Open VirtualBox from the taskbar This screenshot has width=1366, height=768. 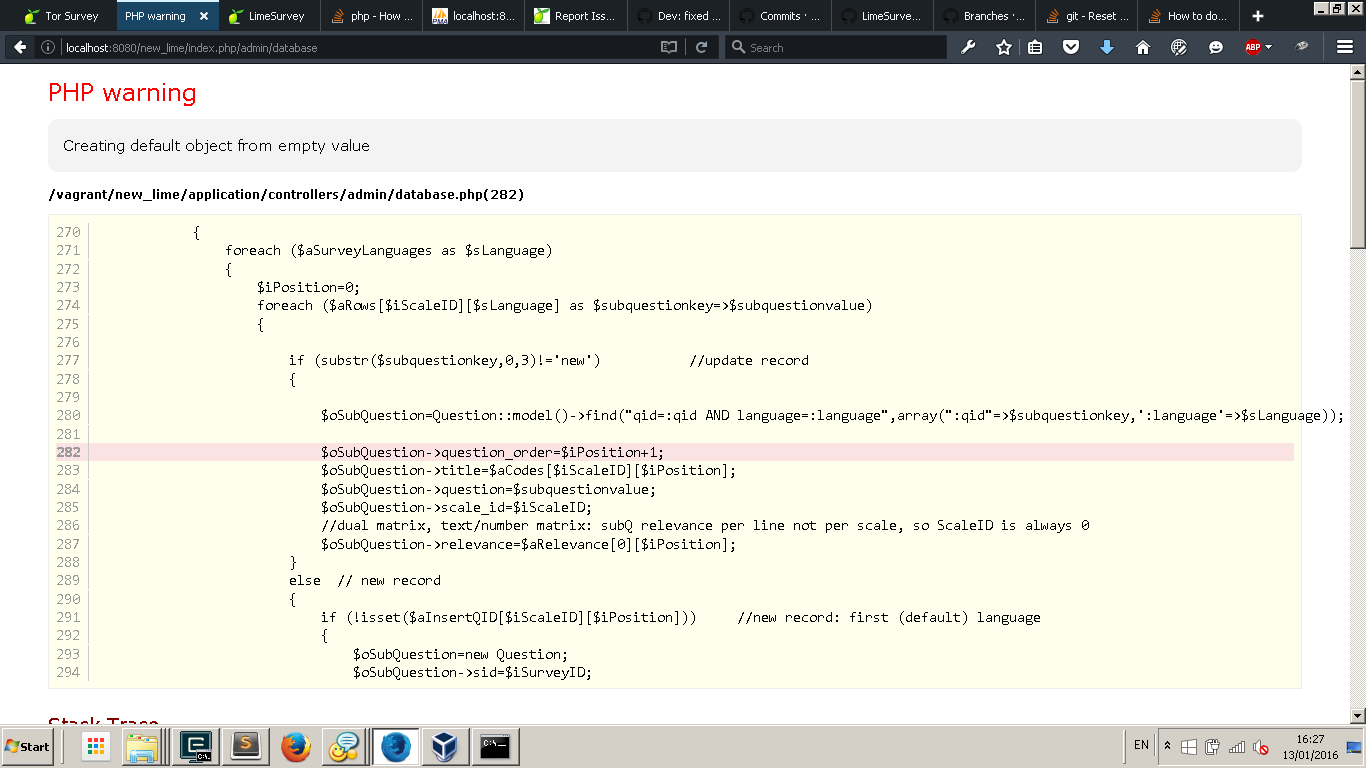coord(444,746)
